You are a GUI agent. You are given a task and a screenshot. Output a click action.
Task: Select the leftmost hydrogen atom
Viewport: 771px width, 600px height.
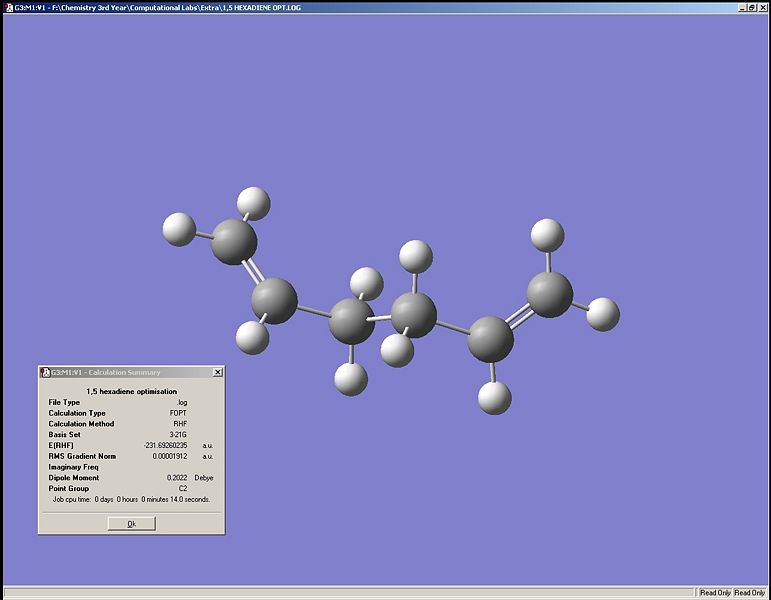coord(179,228)
